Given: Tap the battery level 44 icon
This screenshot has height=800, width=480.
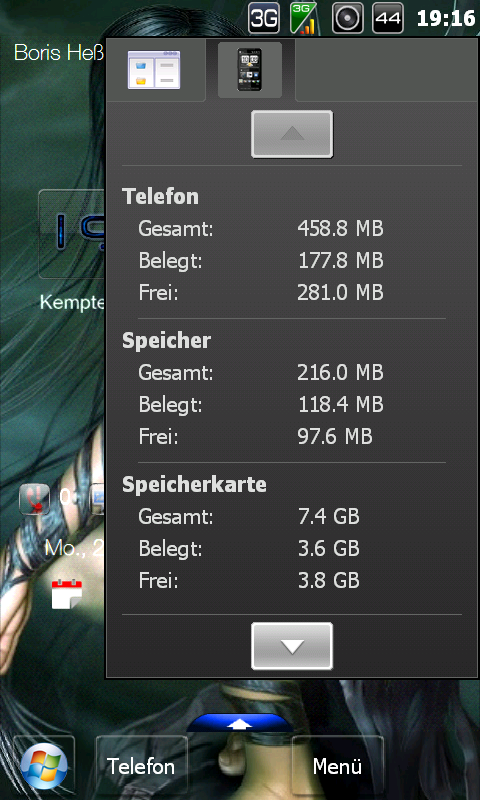Looking at the screenshot, I should click(388, 18).
